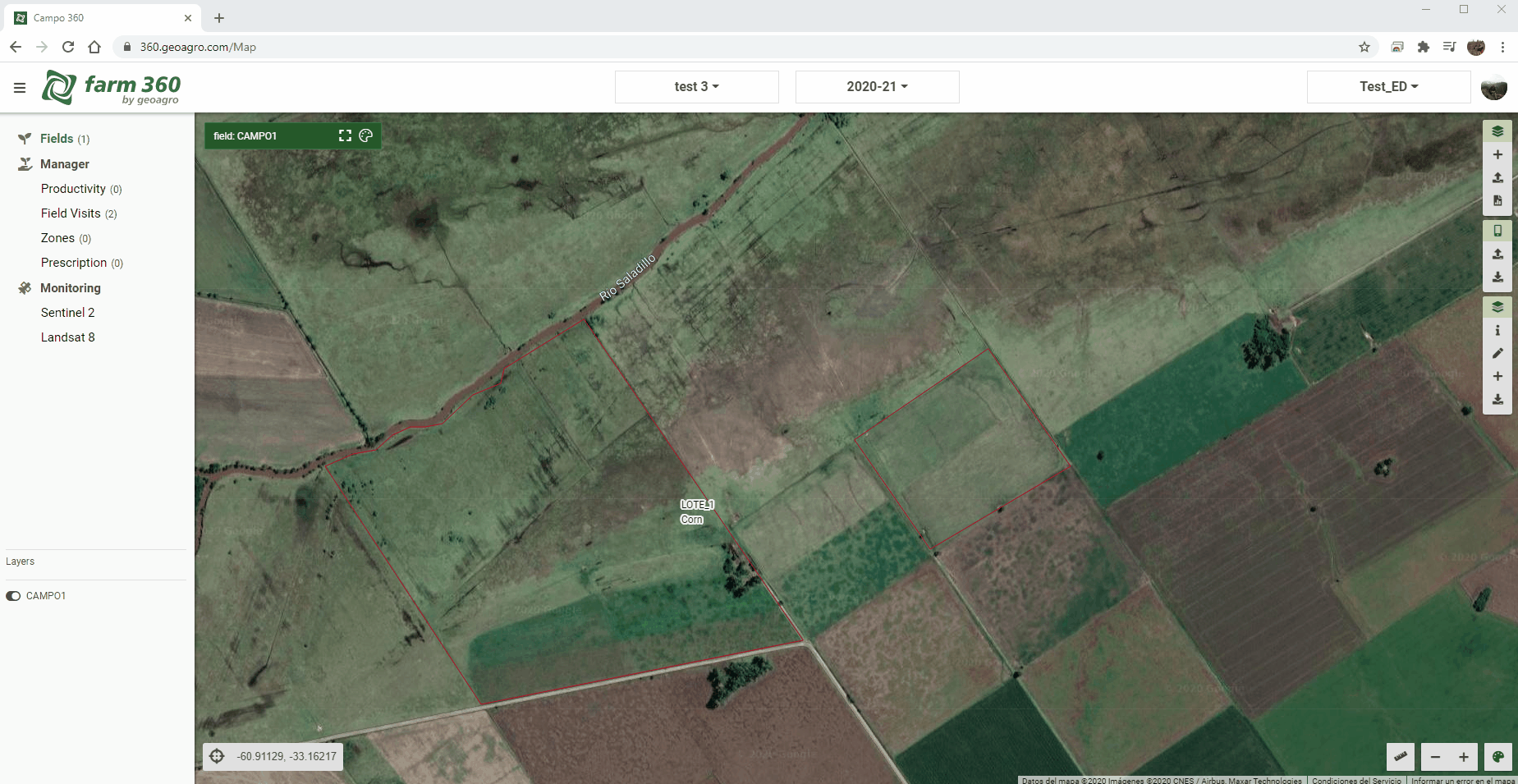Click upload icon above the report document icon
Image resolution: width=1518 pixels, height=784 pixels.
[x=1497, y=177]
